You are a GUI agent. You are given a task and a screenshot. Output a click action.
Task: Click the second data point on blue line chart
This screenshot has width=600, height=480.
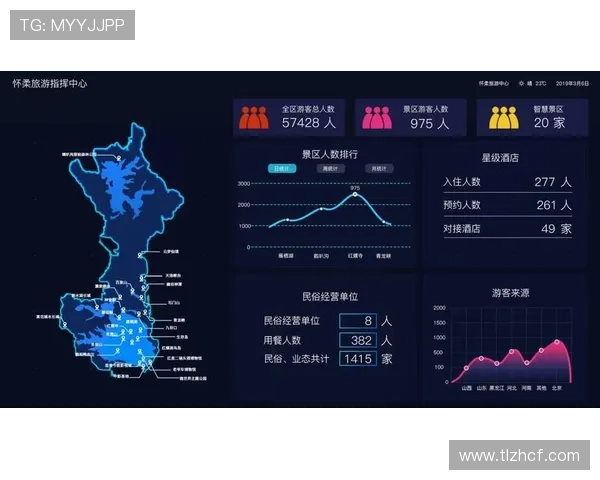point(321,209)
